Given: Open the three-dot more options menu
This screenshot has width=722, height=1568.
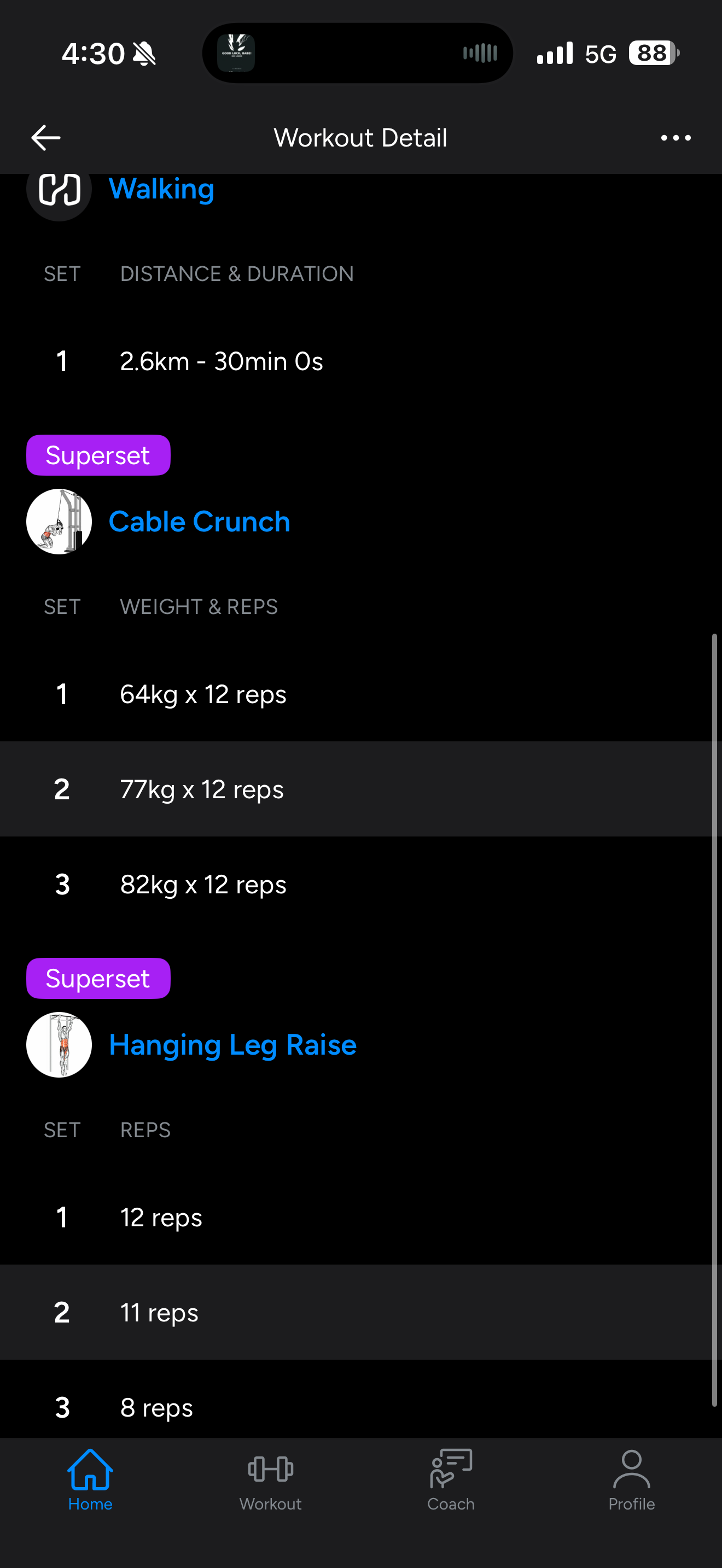Looking at the screenshot, I should click(x=676, y=138).
